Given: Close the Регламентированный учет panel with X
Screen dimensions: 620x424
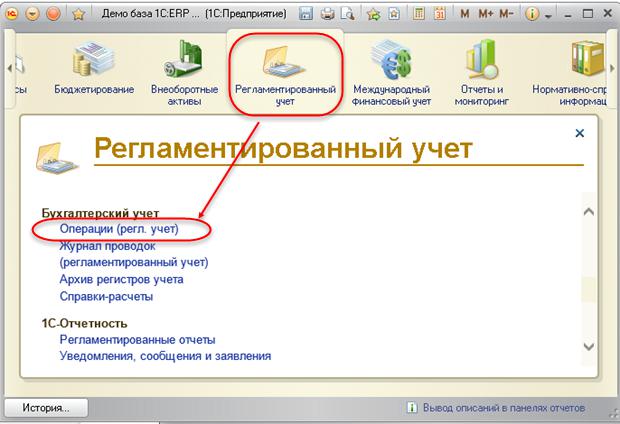Looking at the screenshot, I should (579, 133).
